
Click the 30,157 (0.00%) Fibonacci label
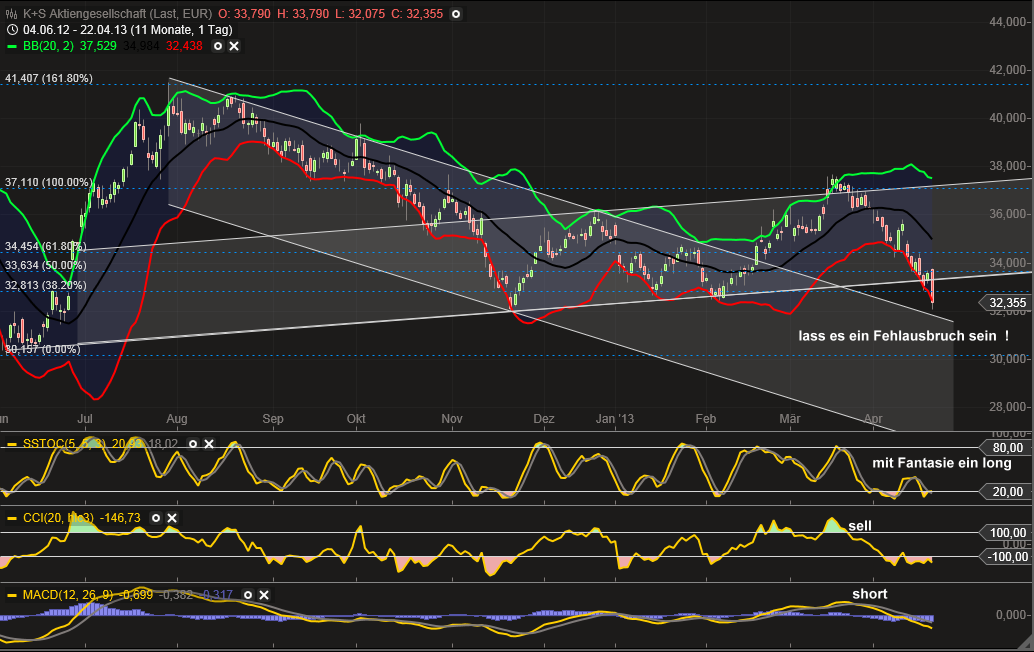[x=43, y=349]
